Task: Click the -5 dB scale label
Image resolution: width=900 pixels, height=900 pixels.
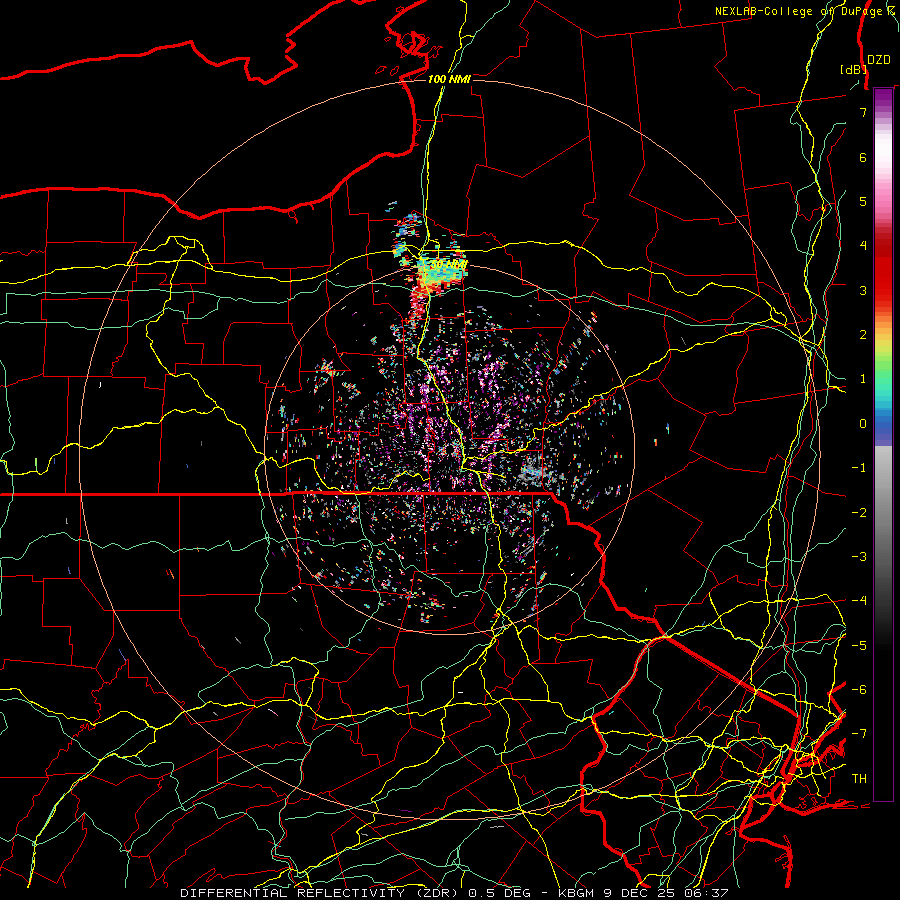Action: coord(859,645)
